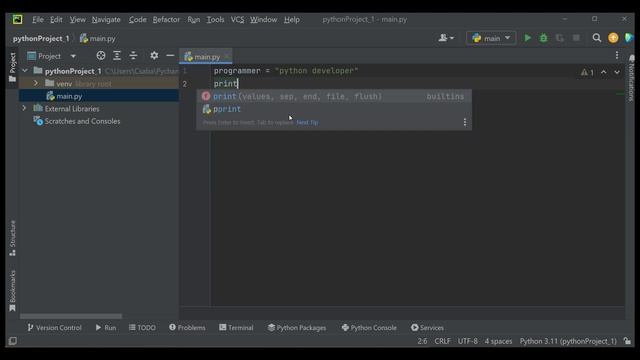Open the Python Console tool window
The height and width of the screenshot is (360, 640).
[369, 327]
